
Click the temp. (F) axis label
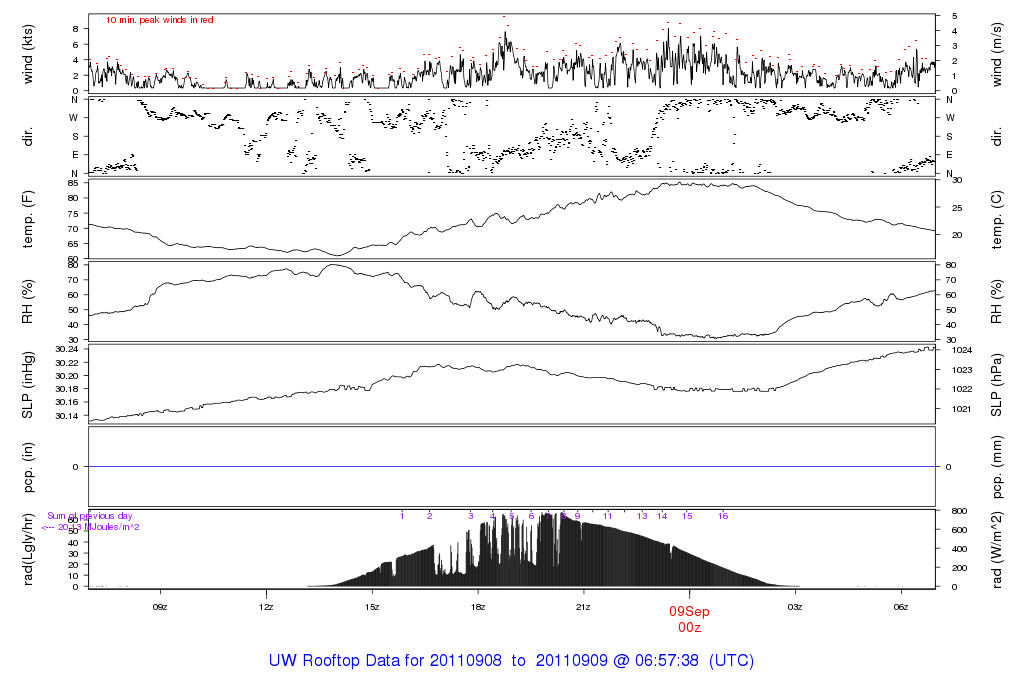pyautogui.click(x=28, y=219)
